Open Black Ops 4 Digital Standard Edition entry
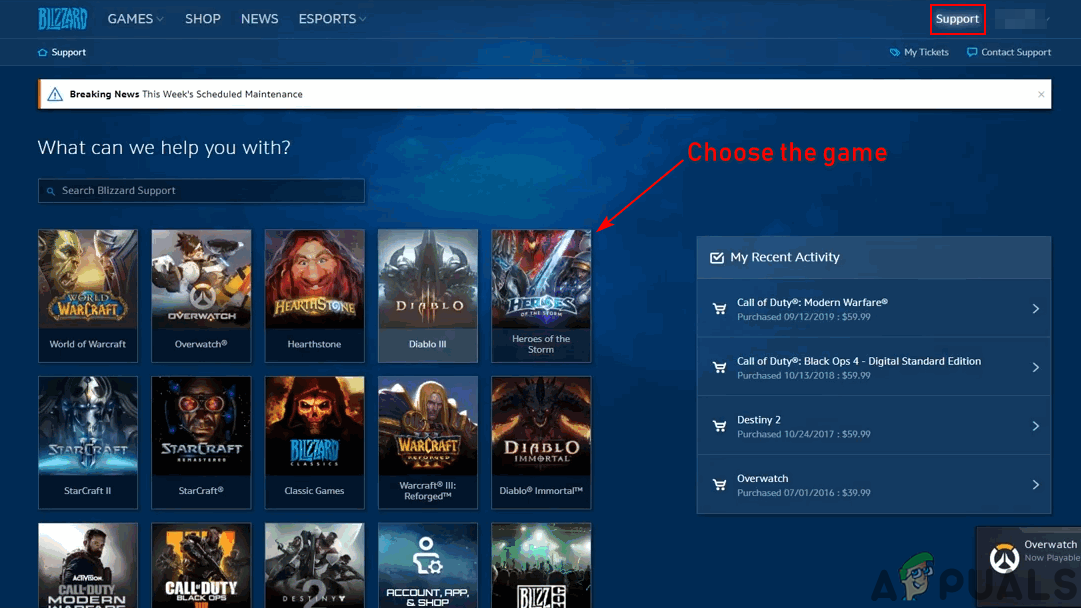Screen dimensions: 1081x608 click(x=873, y=367)
